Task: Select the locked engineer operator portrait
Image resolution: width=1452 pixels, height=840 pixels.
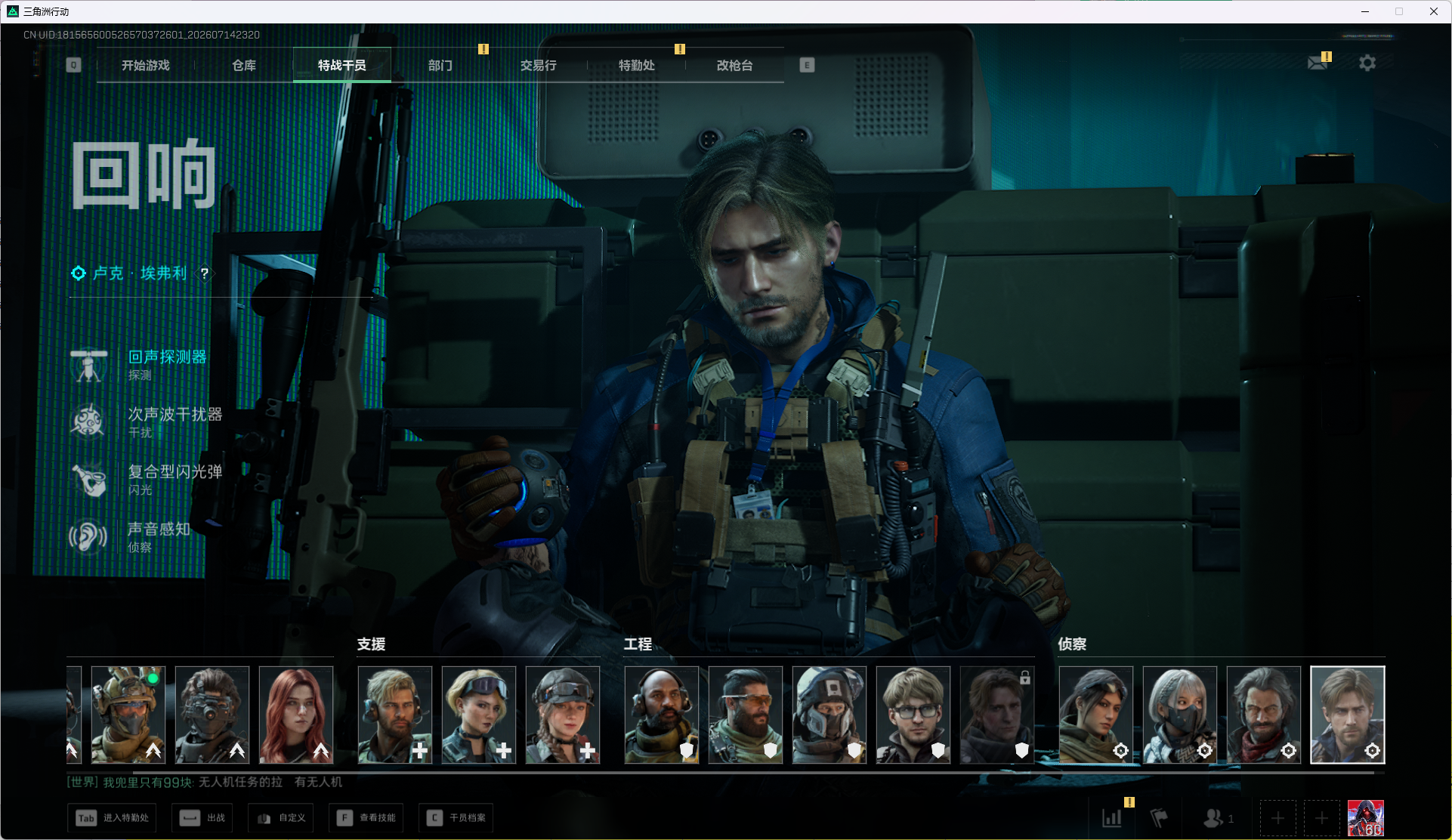Action: (x=997, y=715)
